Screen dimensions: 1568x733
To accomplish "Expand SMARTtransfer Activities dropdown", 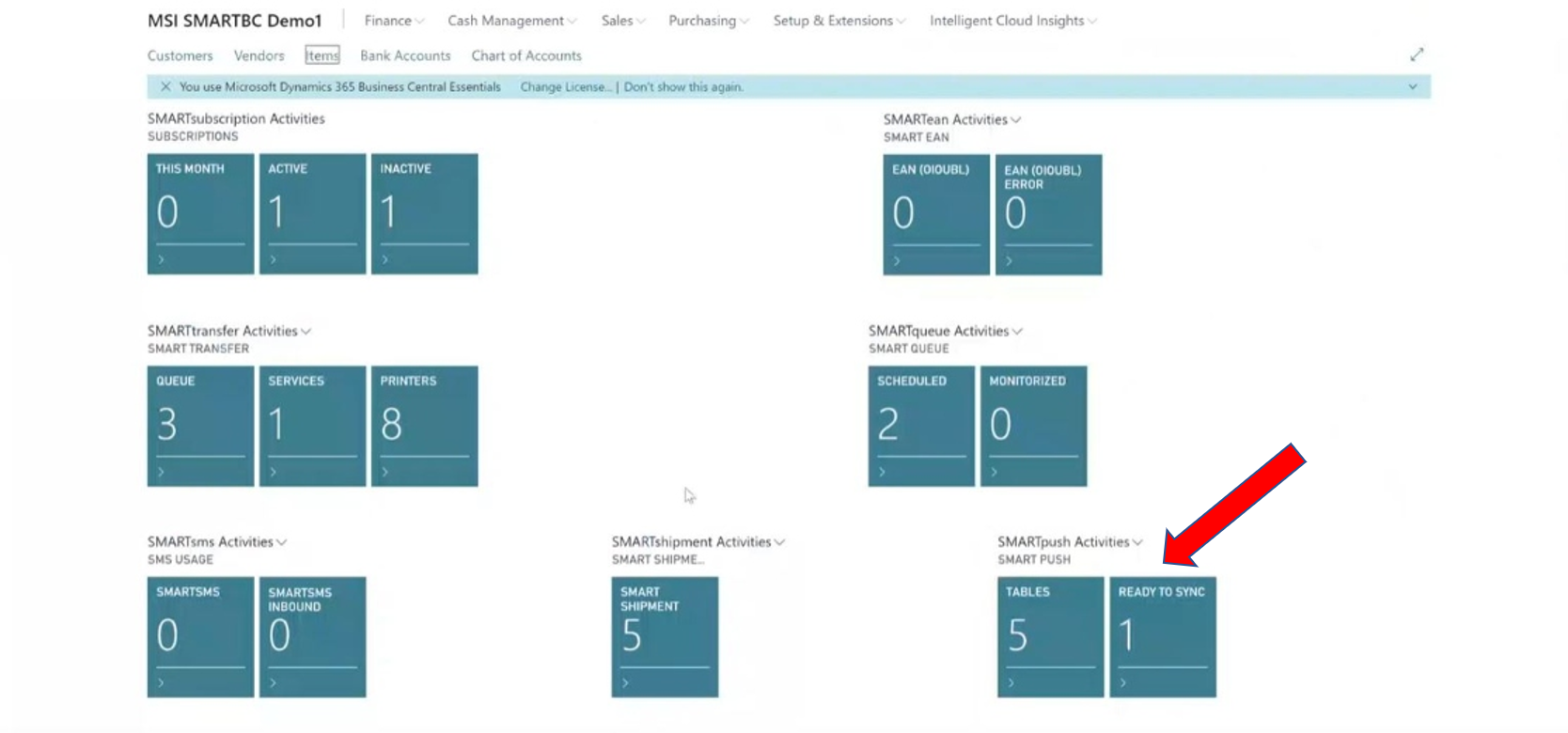I will click(x=306, y=332).
